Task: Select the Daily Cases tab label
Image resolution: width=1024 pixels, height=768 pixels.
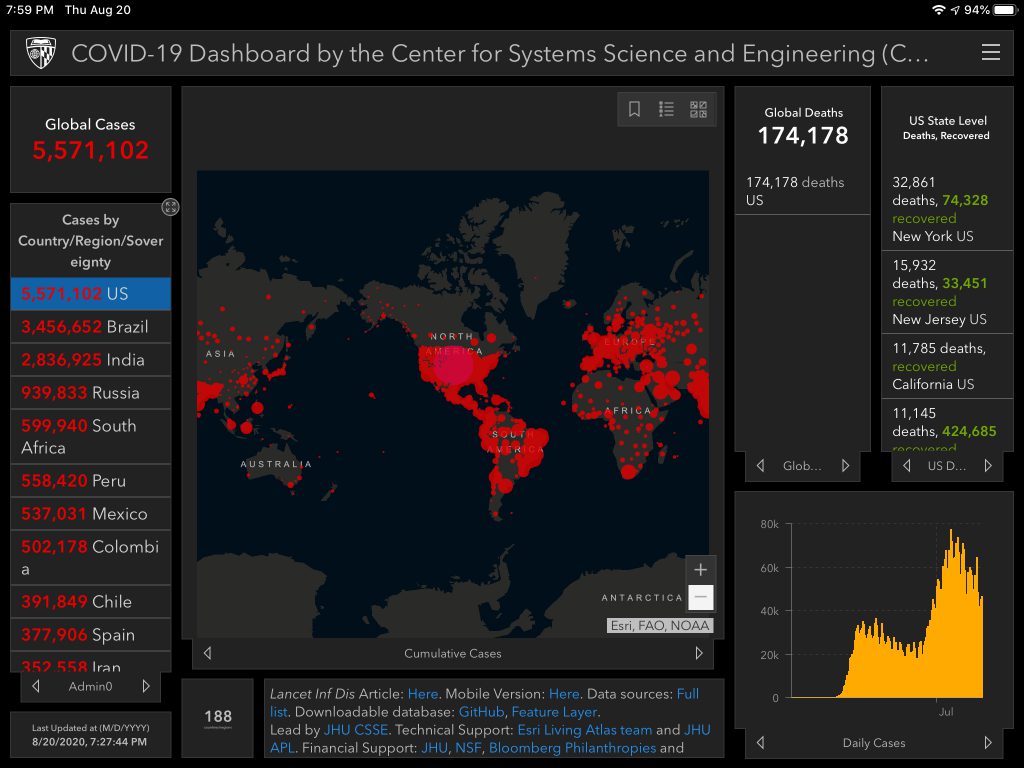Action: [874, 743]
